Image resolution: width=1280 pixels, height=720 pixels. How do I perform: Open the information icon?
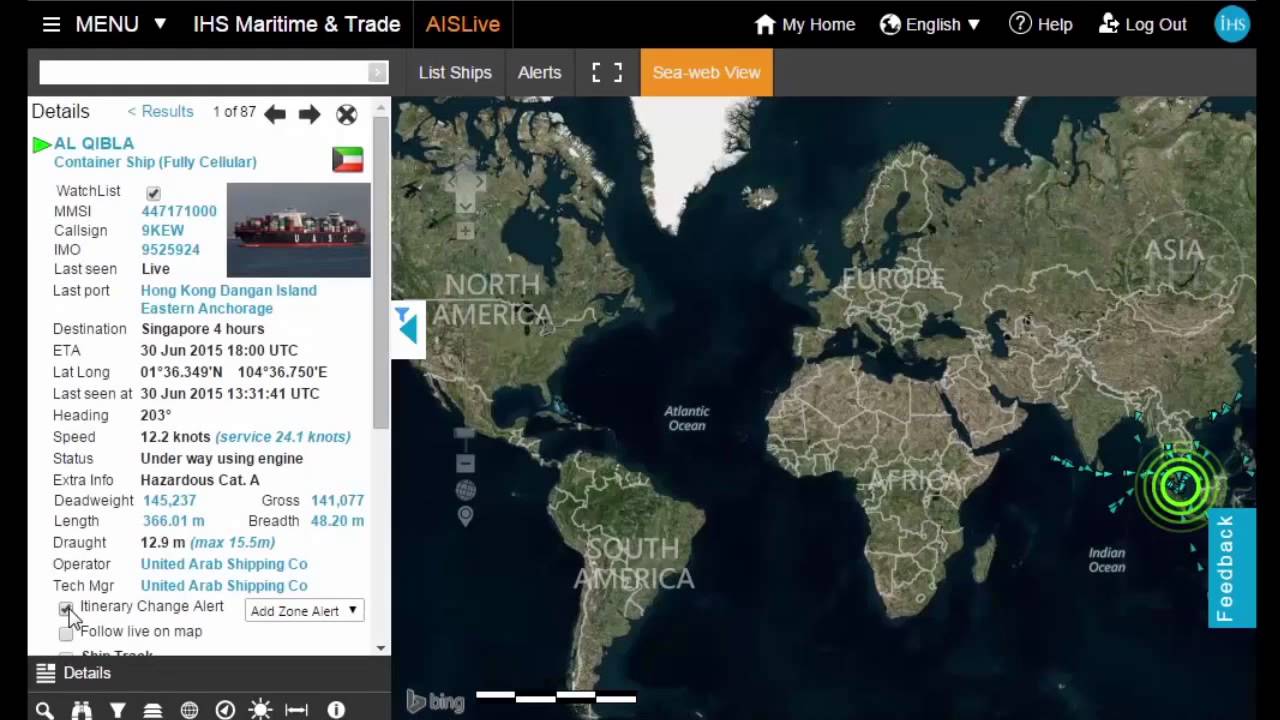tap(336, 710)
